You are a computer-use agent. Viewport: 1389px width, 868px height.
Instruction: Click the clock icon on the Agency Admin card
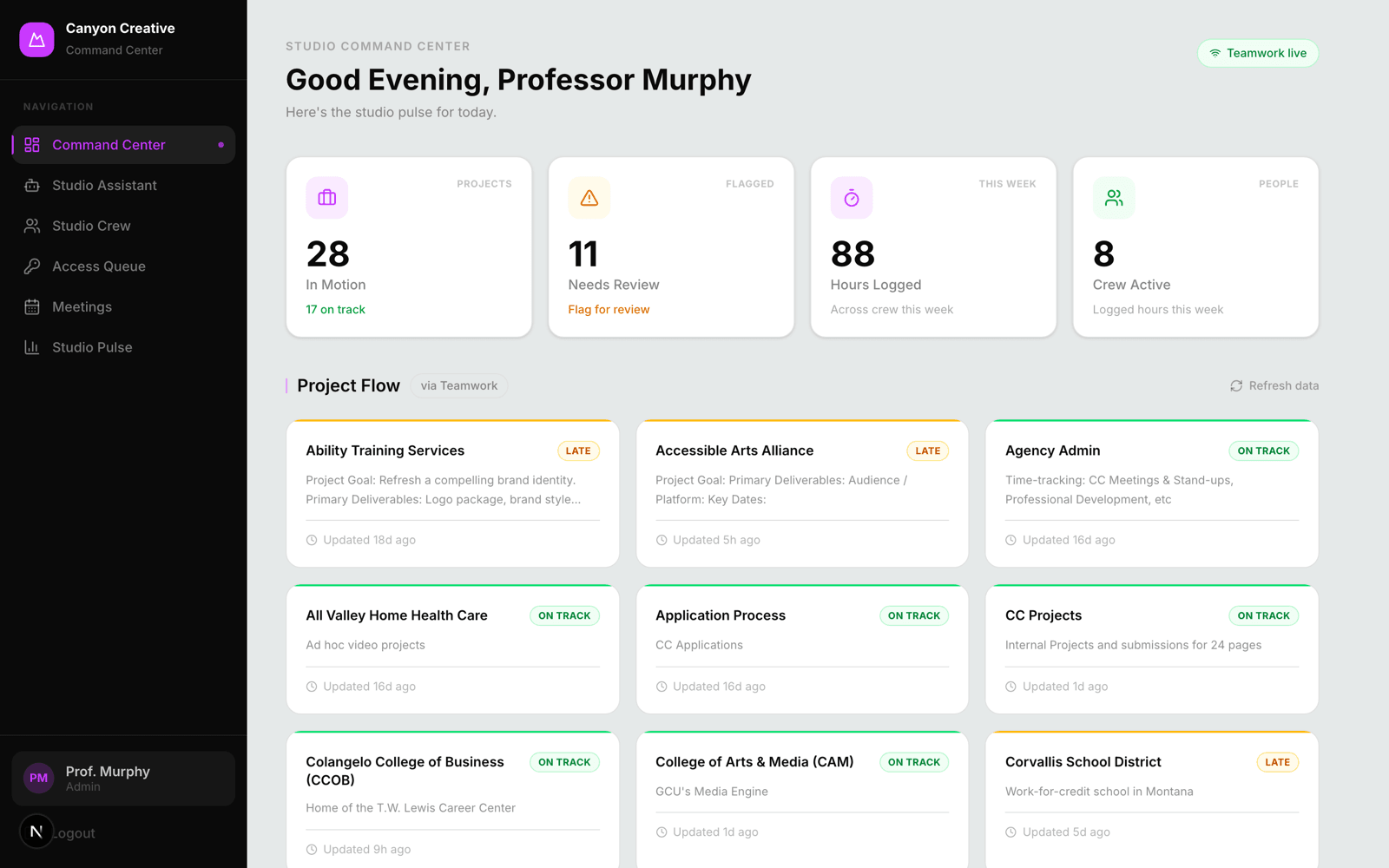point(1011,540)
